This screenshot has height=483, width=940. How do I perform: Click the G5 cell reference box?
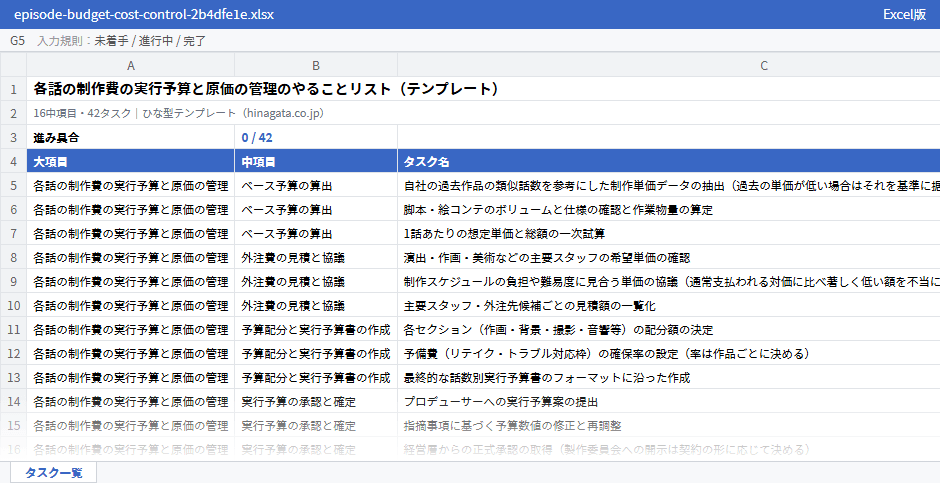coord(17,41)
